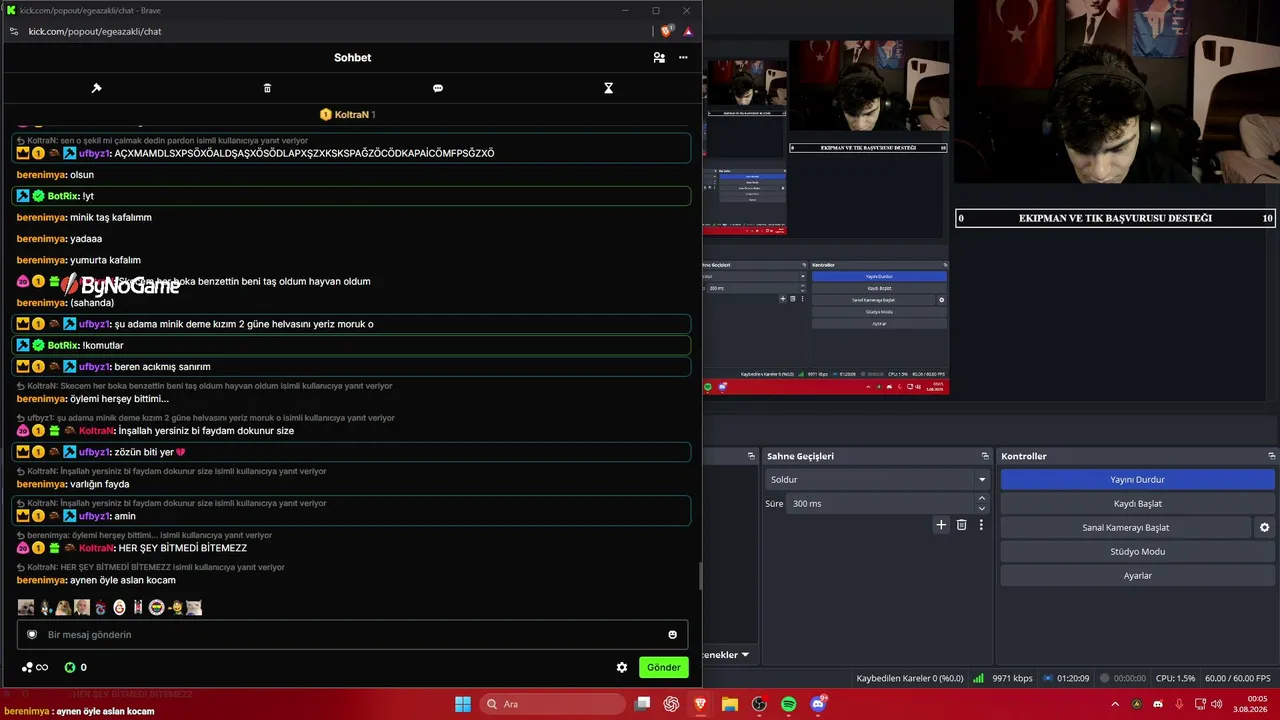Open the chat mode speech bubble icon

tap(438, 88)
